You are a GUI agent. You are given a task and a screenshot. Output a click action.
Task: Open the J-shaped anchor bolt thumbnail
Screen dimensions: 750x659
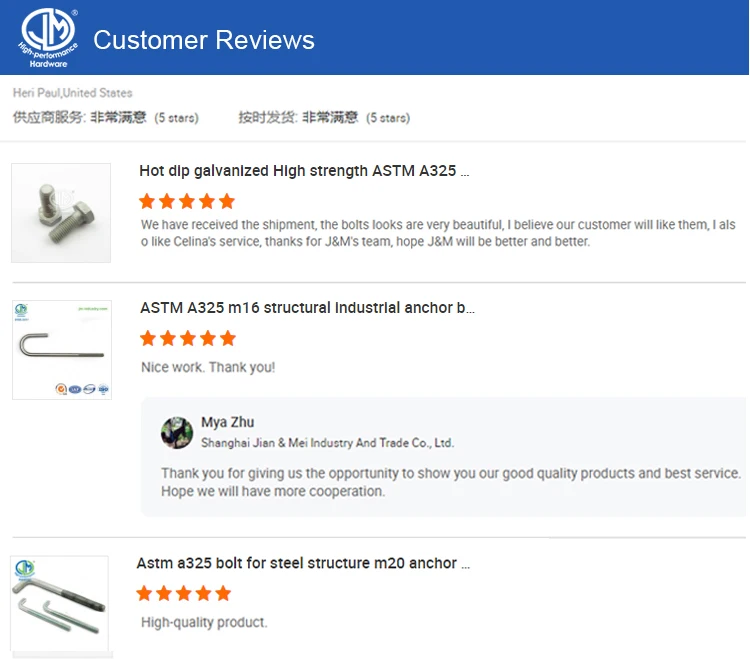(61, 350)
